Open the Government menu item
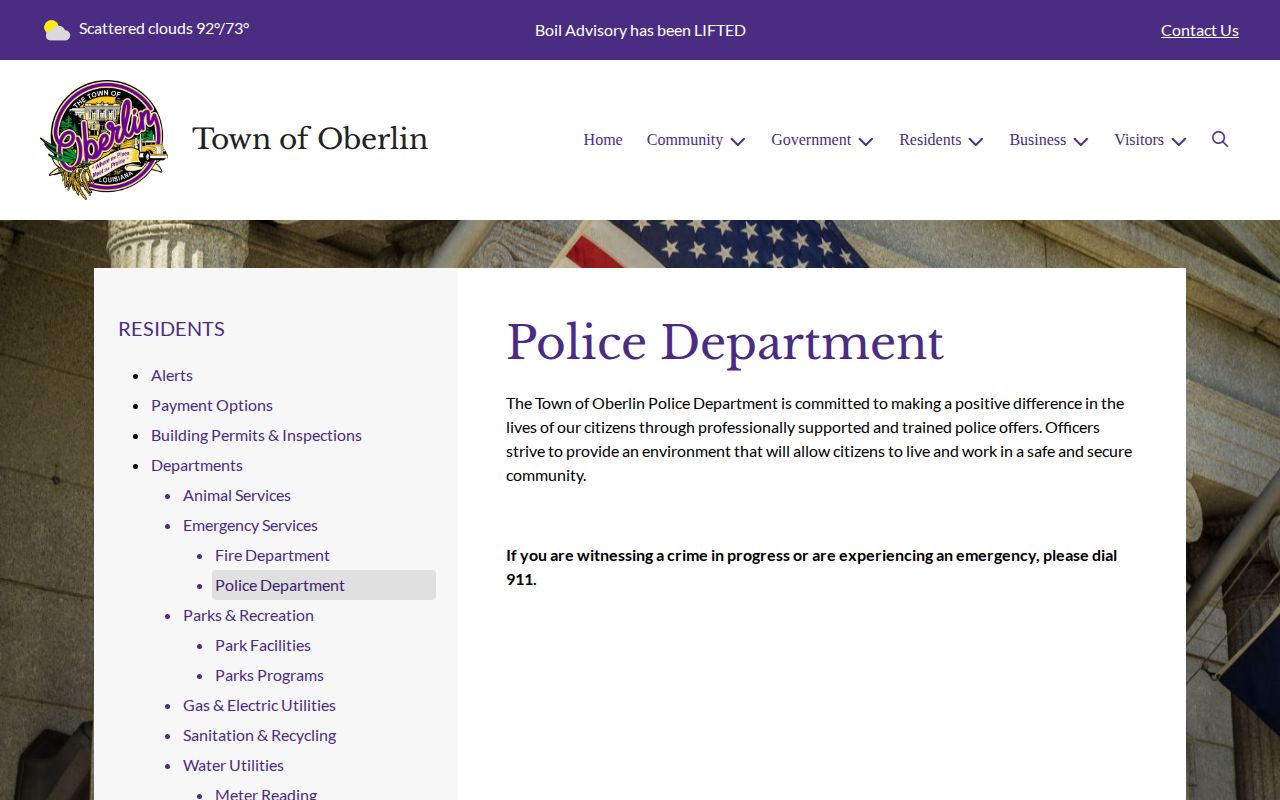Image resolution: width=1280 pixels, height=800 pixels. (811, 140)
